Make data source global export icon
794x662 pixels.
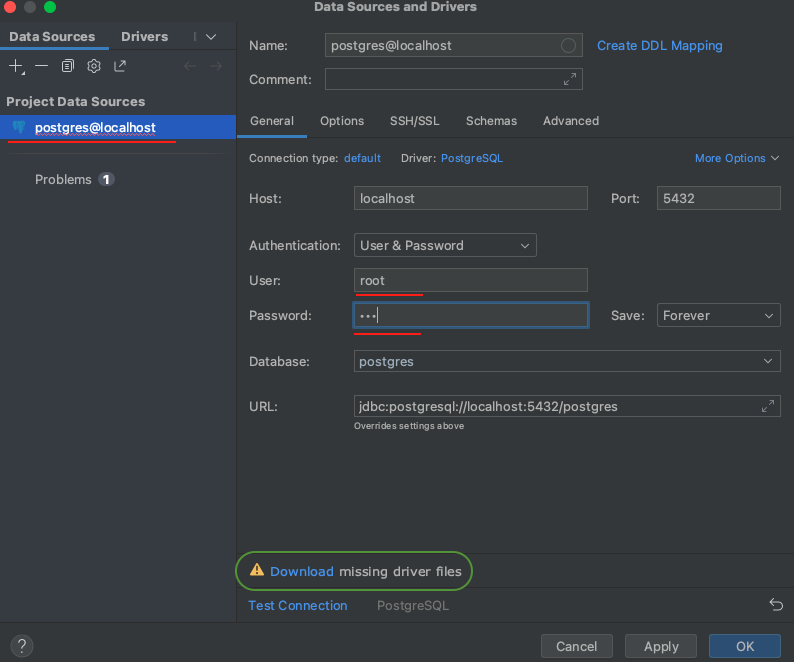(120, 66)
